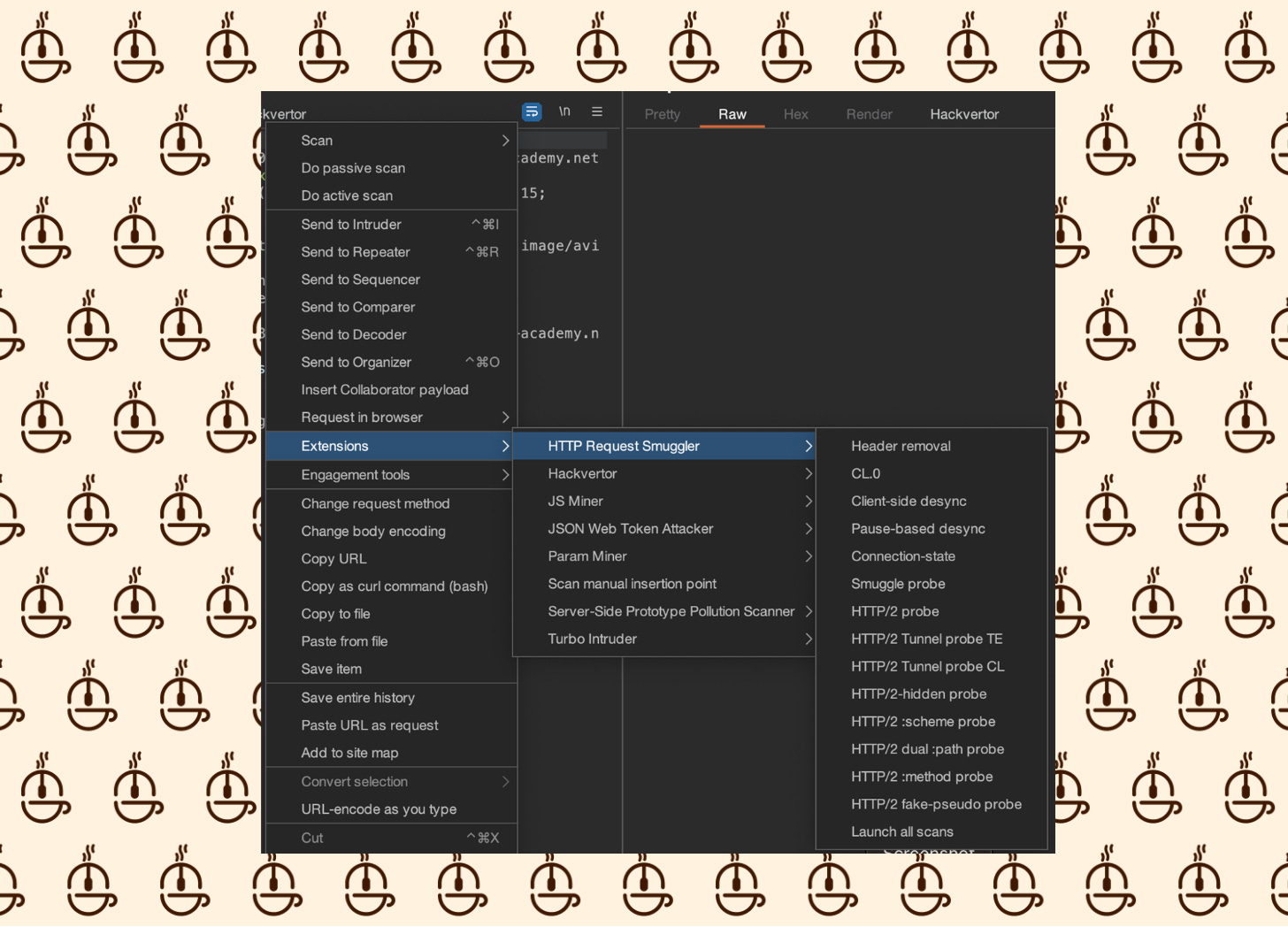Switch to the Hackvertor response tab
The height and width of the screenshot is (927, 1288).
point(964,114)
